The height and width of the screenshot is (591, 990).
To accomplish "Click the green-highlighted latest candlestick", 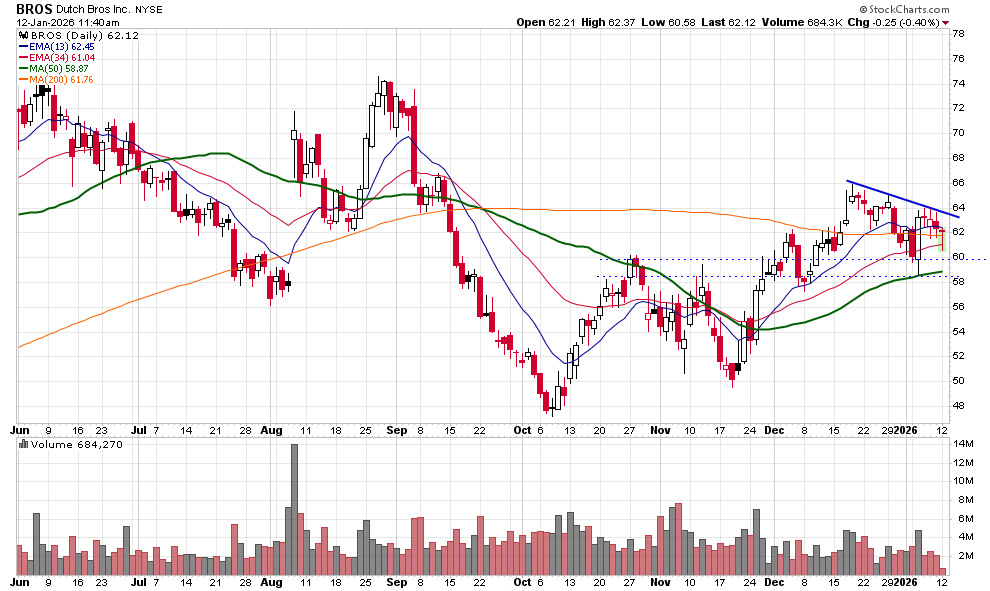I will coord(942,240).
